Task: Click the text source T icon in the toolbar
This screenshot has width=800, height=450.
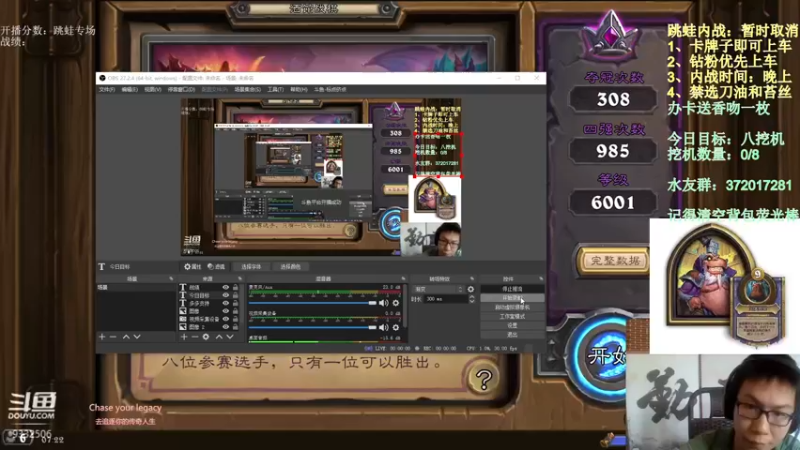Action: pyautogui.click(x=102, y=267)
